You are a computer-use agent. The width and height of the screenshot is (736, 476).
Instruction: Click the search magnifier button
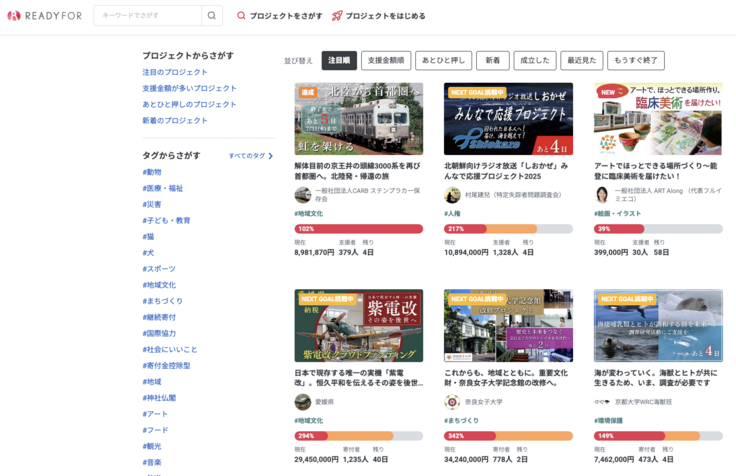click(212, 16)
